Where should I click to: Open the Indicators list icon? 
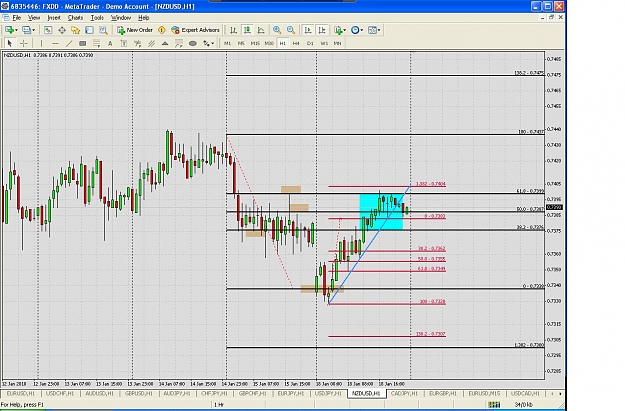pos(338,30)
